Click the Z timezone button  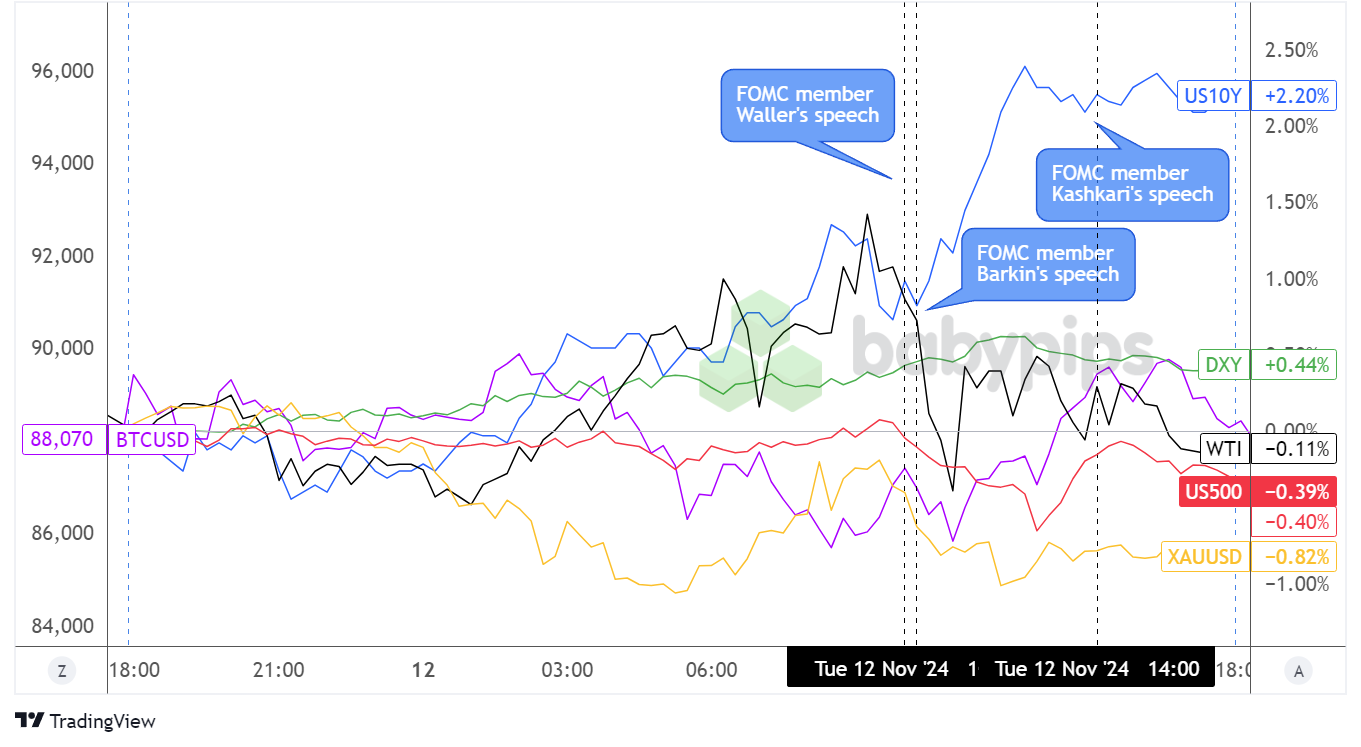pyautogui.click(x=62, y=671)
